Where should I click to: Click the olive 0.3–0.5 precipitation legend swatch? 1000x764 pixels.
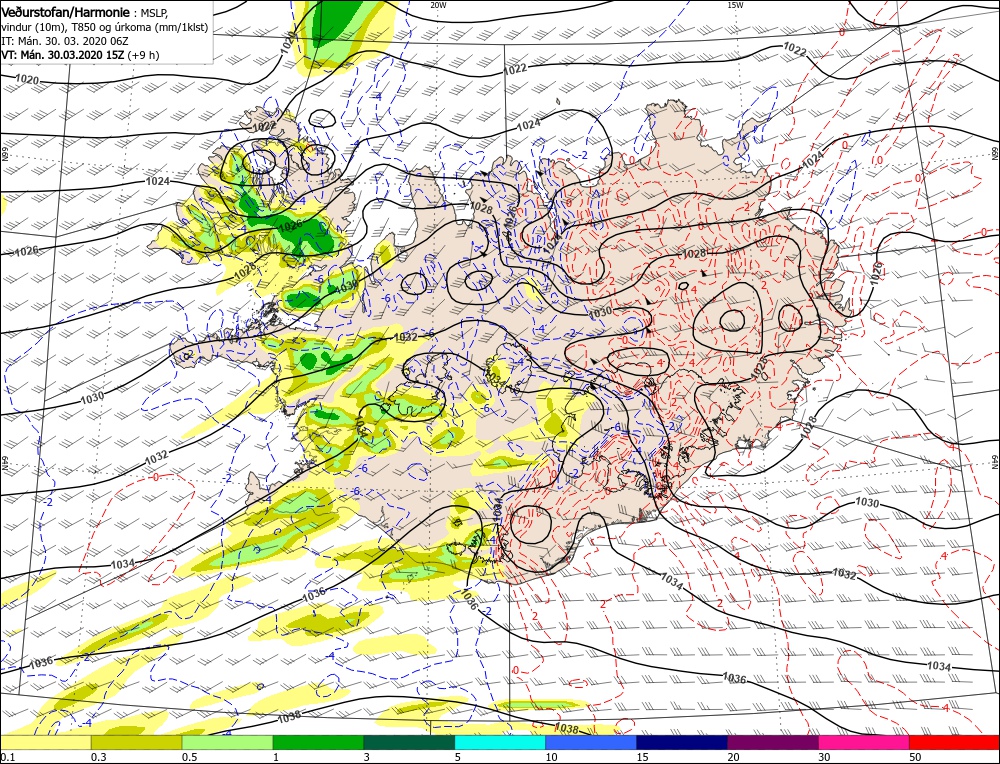[x=136, y=742]
